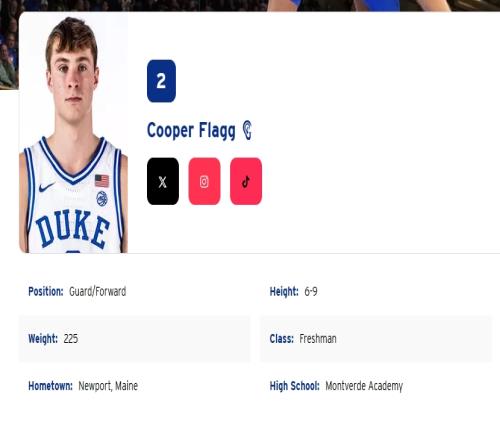500x440 pixels.
Task: Select the Montverde Academy text
Action: pos(364,386)
